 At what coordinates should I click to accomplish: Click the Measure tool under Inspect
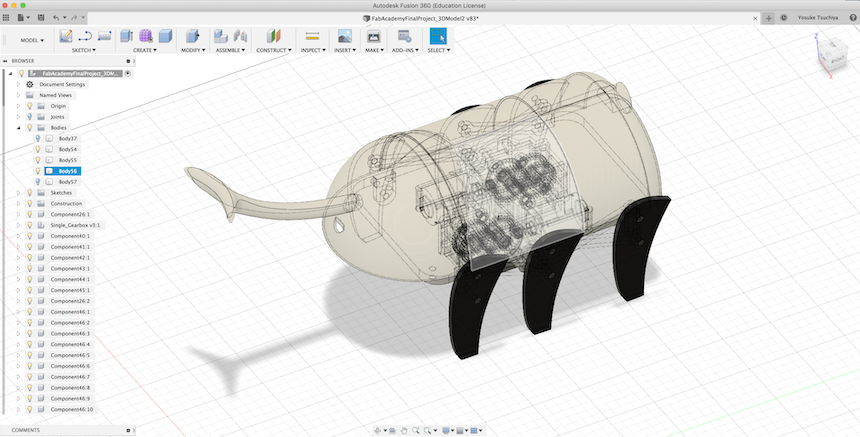(x=312, y=36)
